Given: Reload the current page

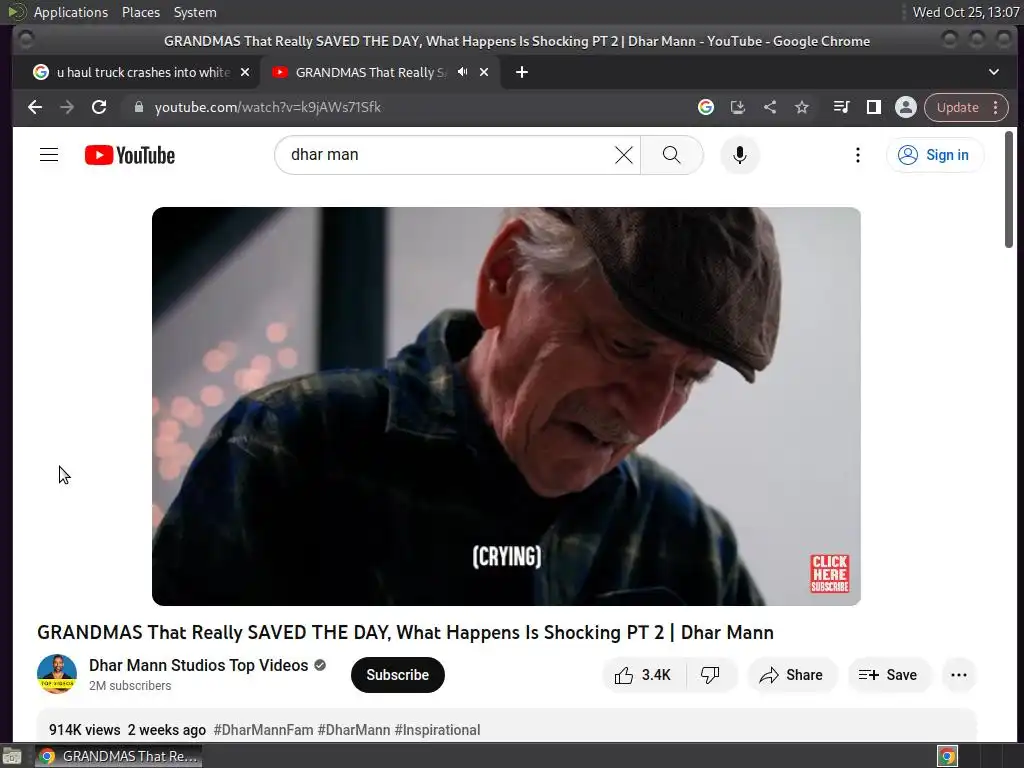Looking at the screenshot, I should coord(99,107).
